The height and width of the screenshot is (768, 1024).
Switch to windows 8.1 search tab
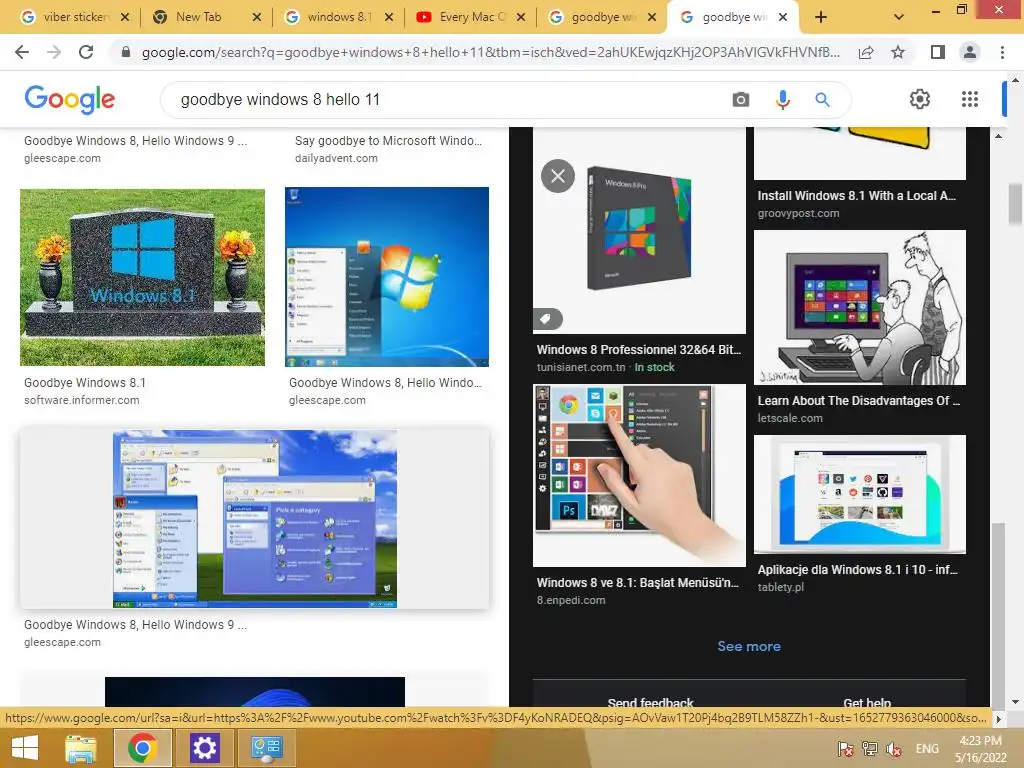point(330,17)
